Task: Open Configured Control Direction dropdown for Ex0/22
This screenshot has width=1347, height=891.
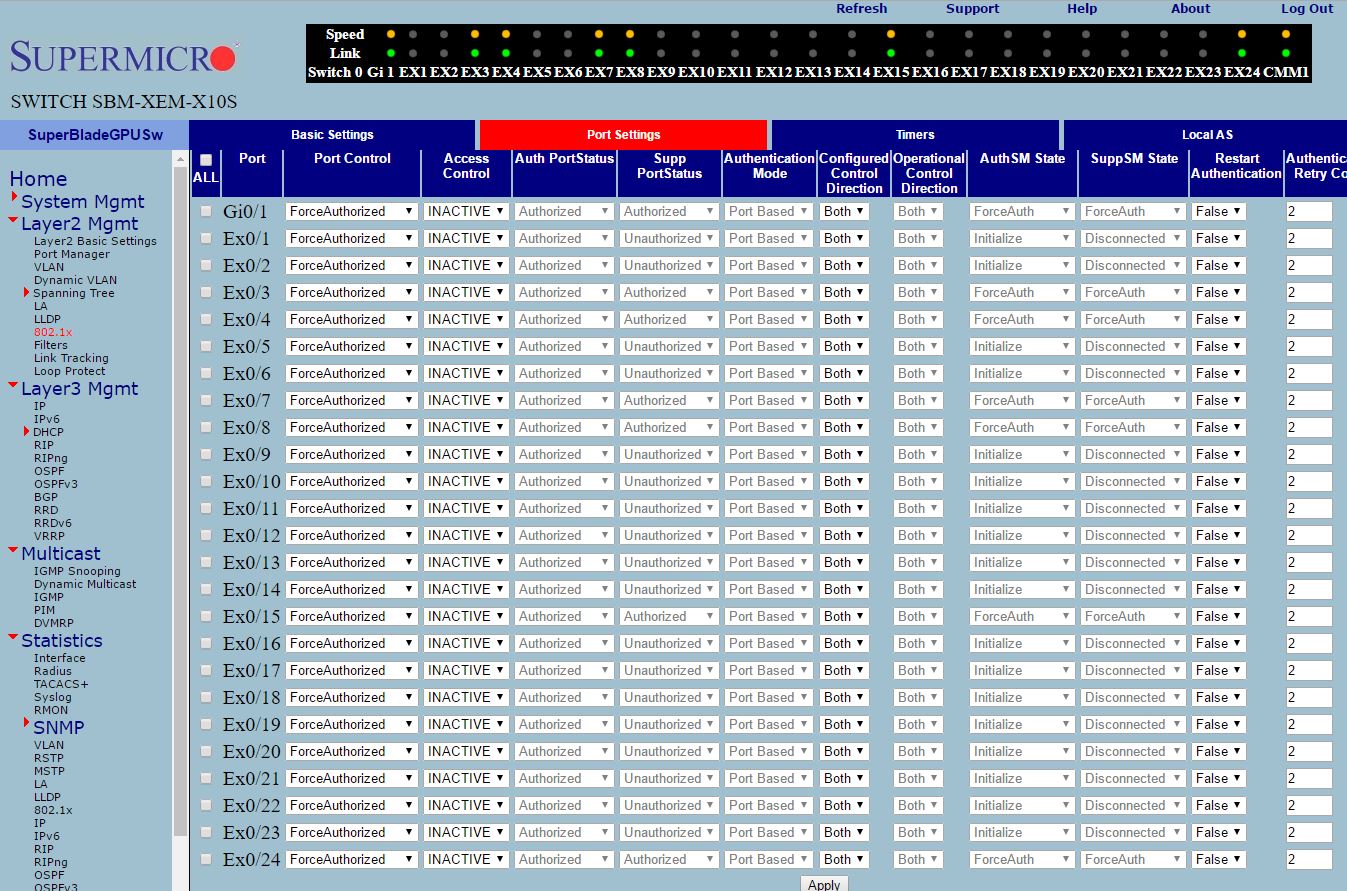Action: click(844, 805)
